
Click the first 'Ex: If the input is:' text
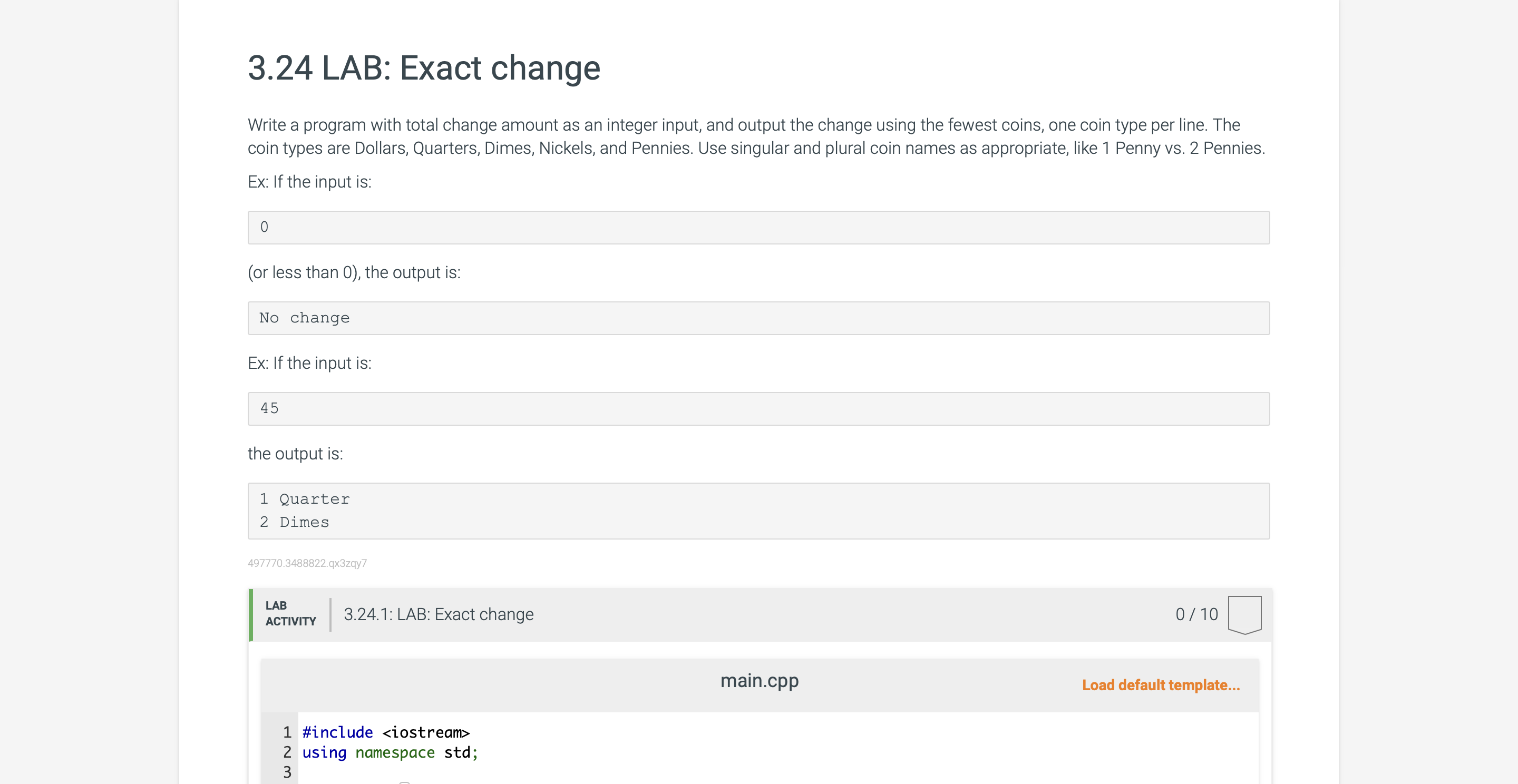[x=309, y=182]
